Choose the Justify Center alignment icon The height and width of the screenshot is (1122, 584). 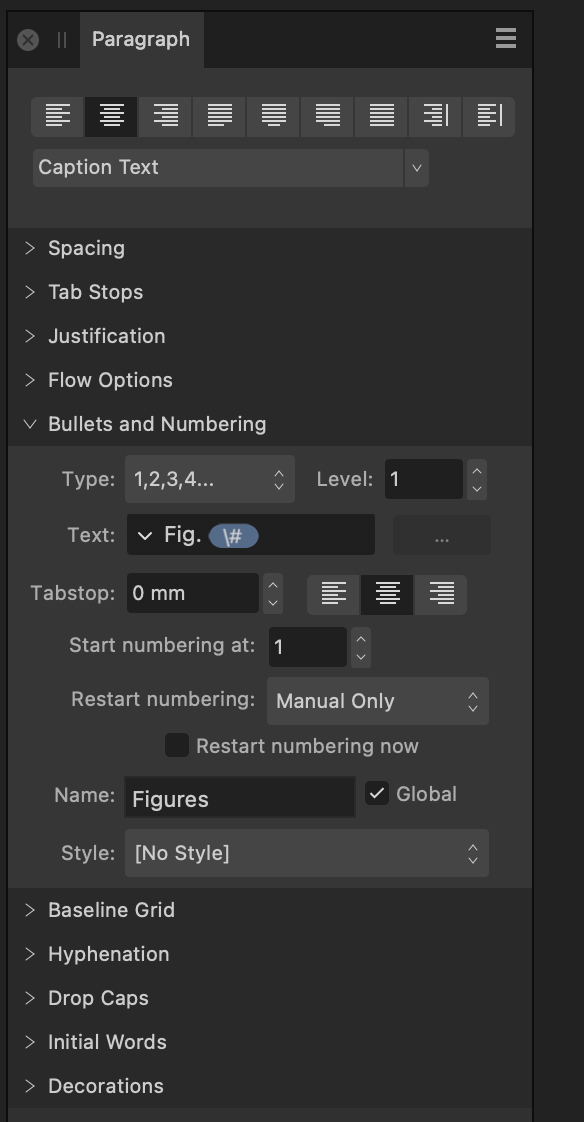pos(273,117)
